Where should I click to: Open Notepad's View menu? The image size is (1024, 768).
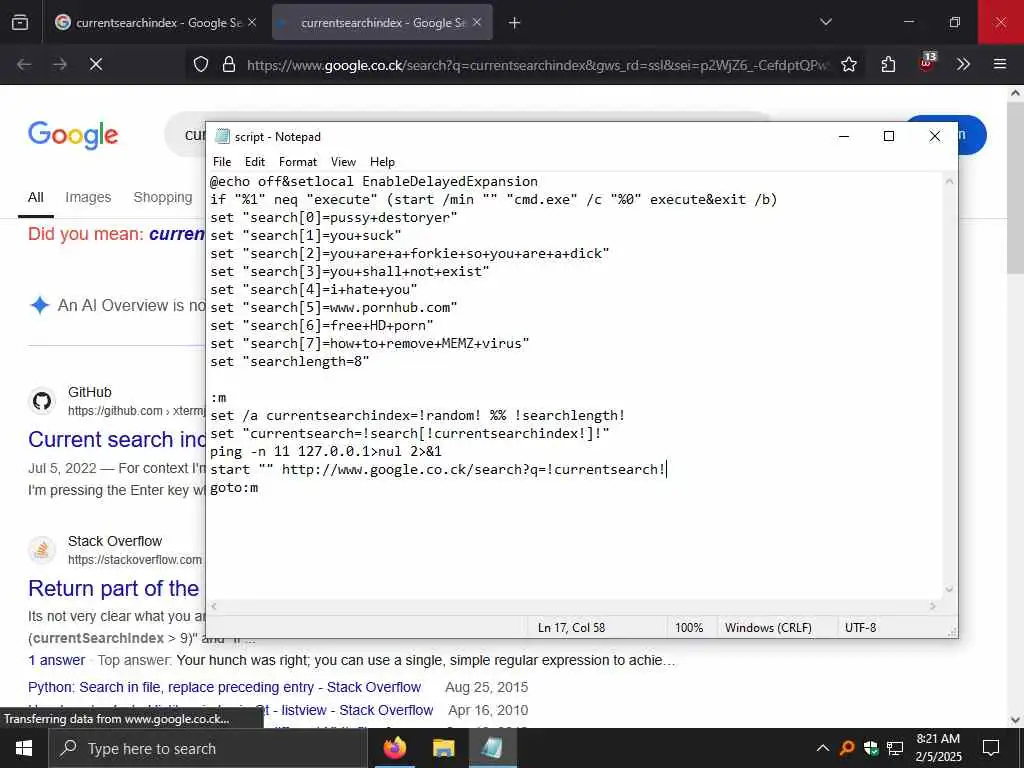[343, 162]
